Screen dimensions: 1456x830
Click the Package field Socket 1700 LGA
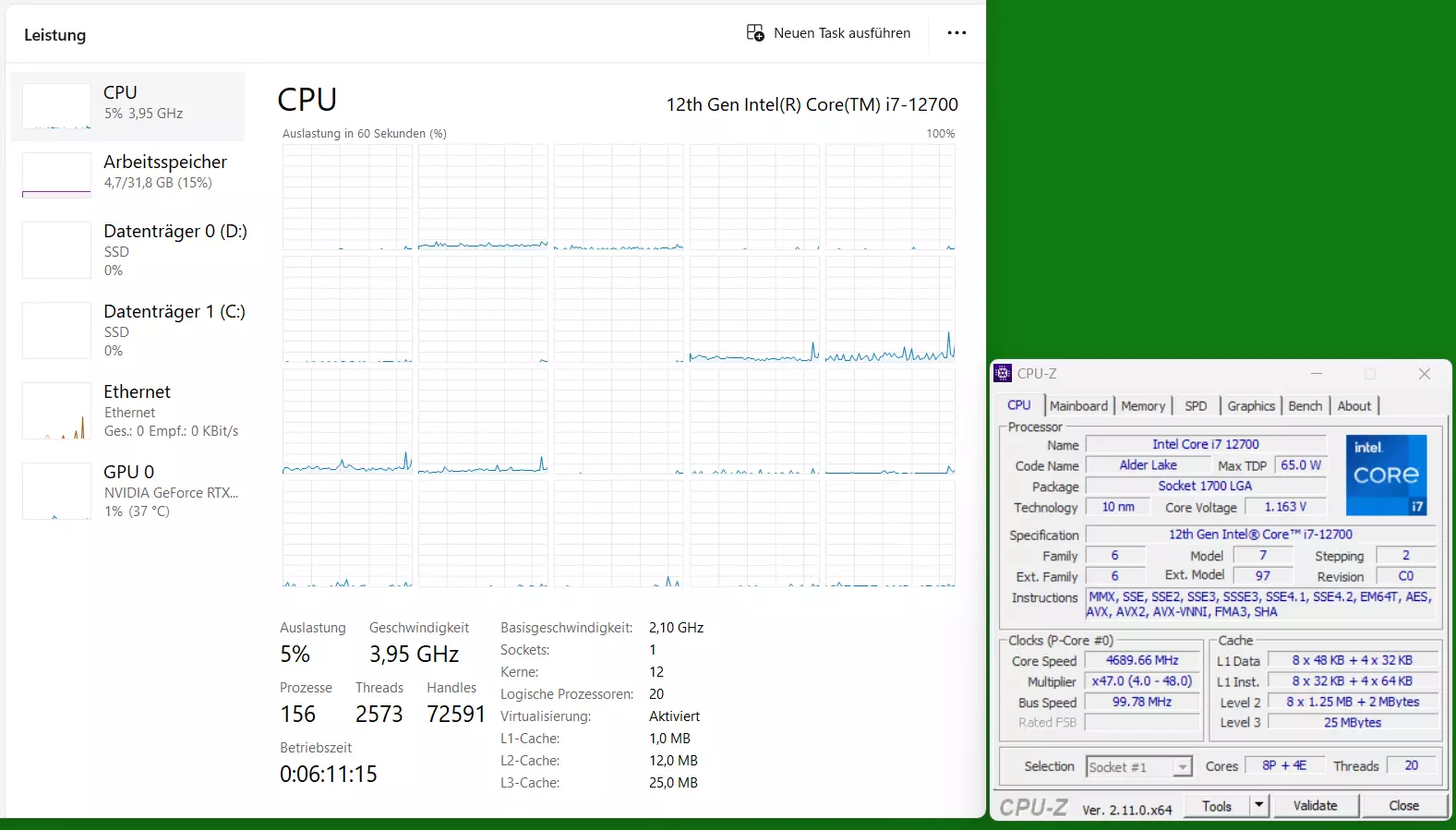coord(1206,486)
